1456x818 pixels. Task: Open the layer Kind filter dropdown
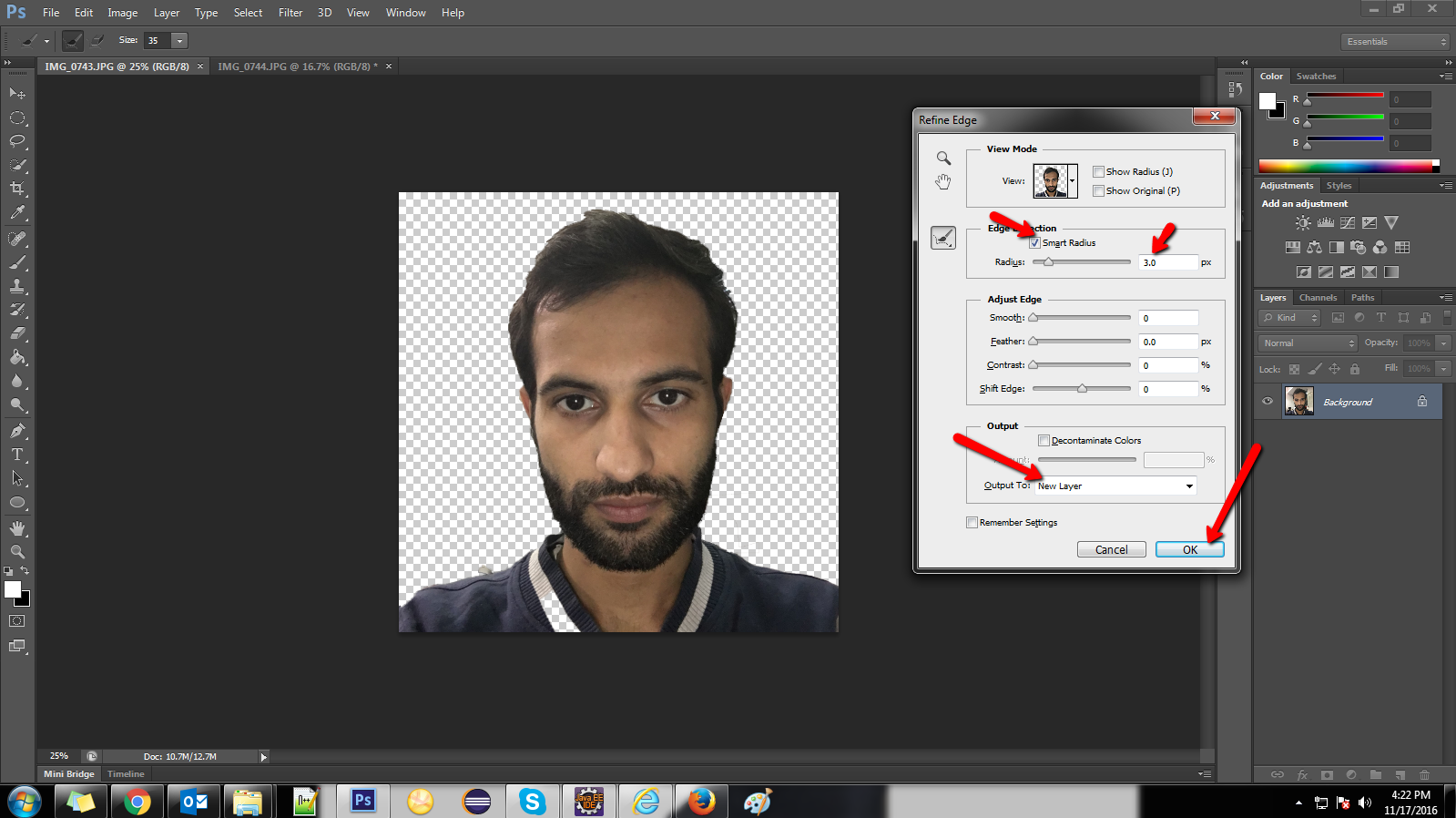(1290, 317)
